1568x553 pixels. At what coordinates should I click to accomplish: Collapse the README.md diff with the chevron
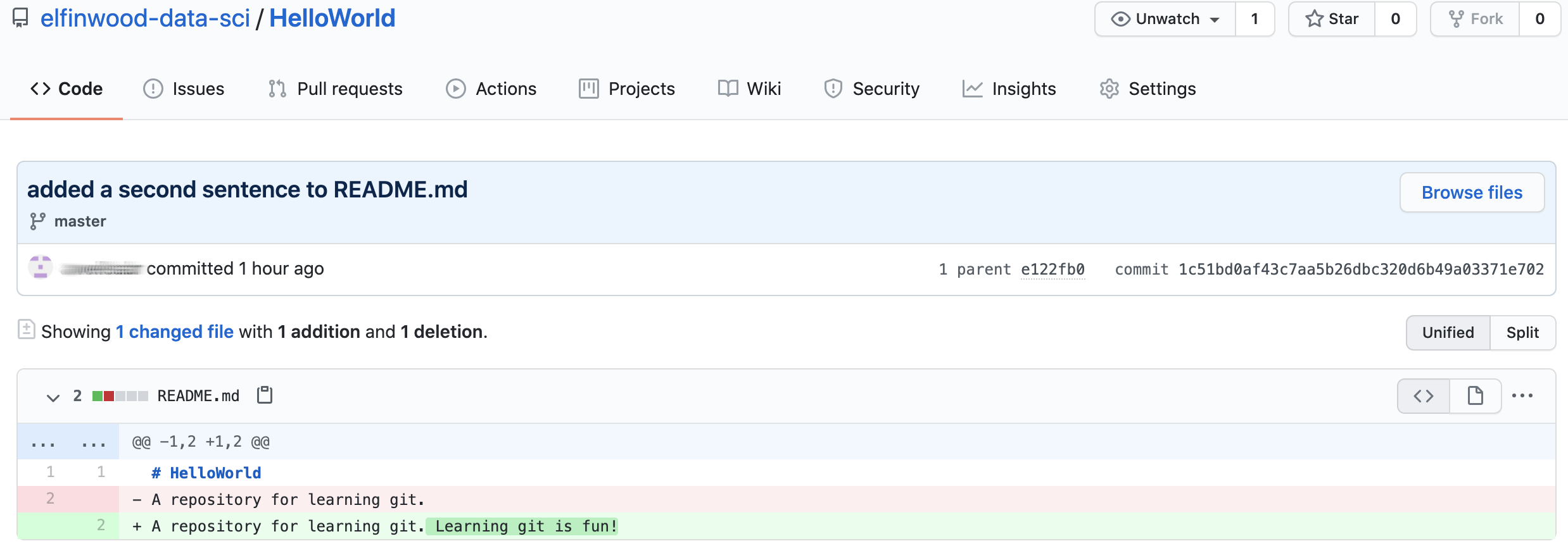click(53, 397)
